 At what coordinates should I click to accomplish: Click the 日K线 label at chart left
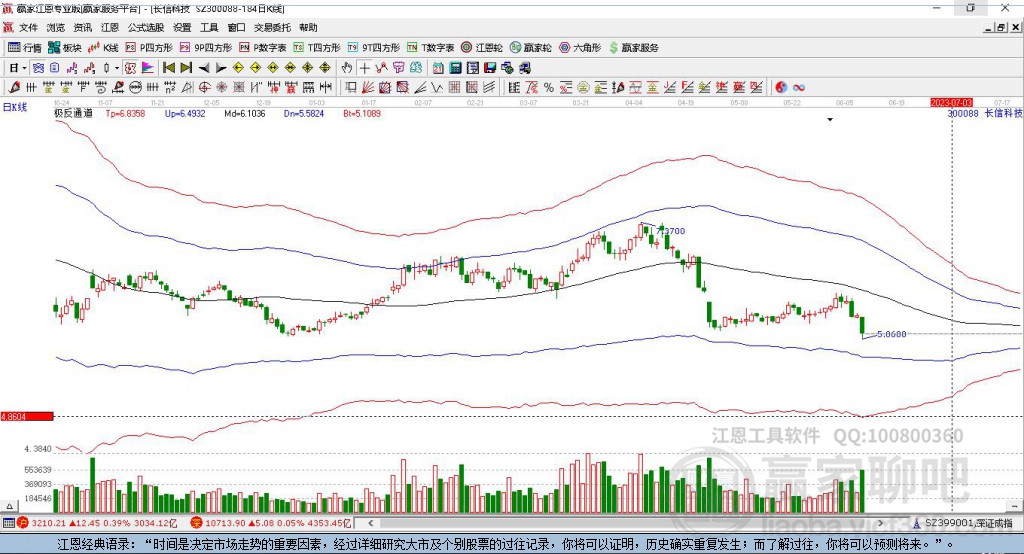(x=15, y=107)
